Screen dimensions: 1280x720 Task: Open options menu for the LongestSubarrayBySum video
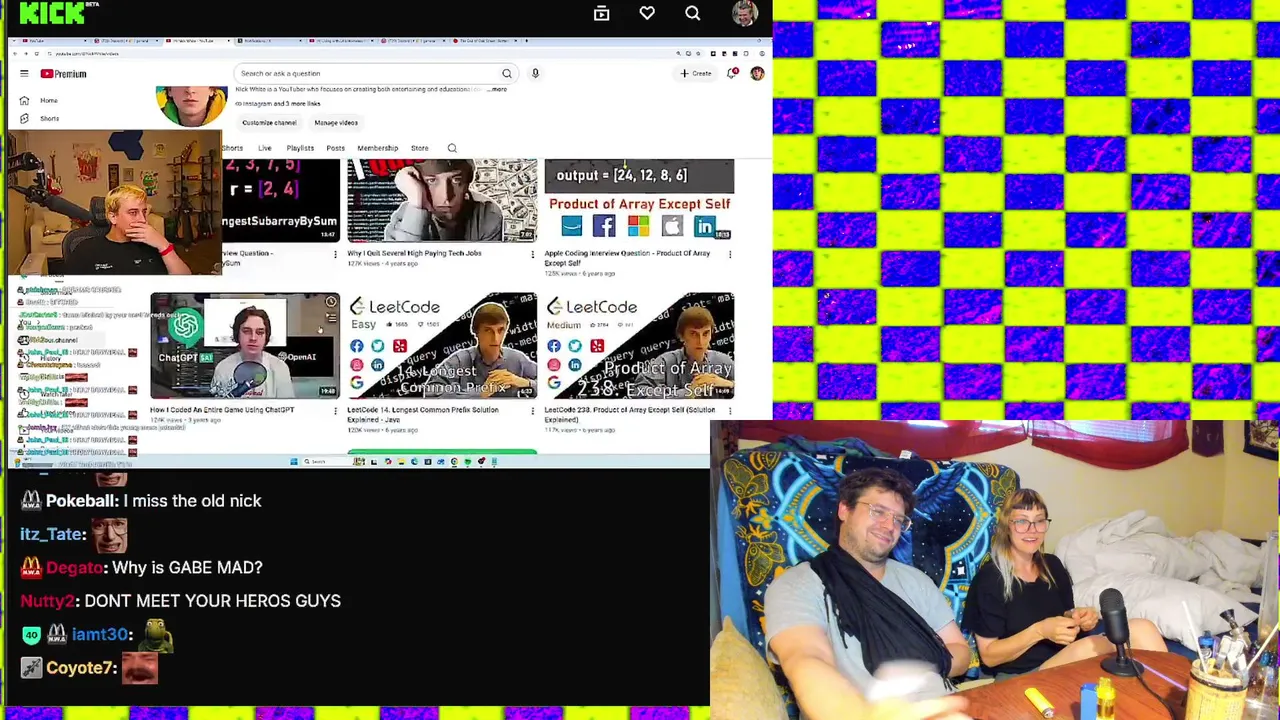335,254
